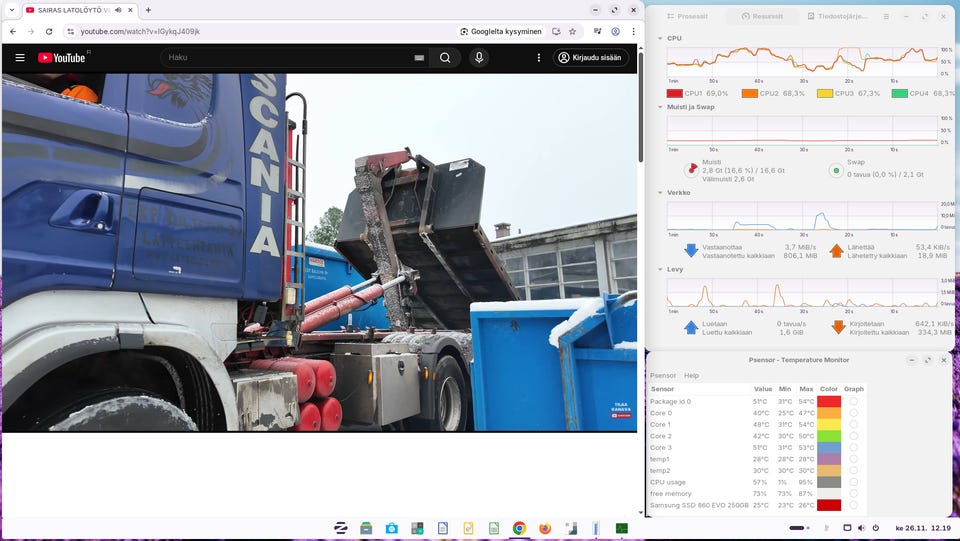
Task: Select the SAIRAS LATOLÖYTÖ browser tab
Action: pyautogui.click(x=80, y=10)
